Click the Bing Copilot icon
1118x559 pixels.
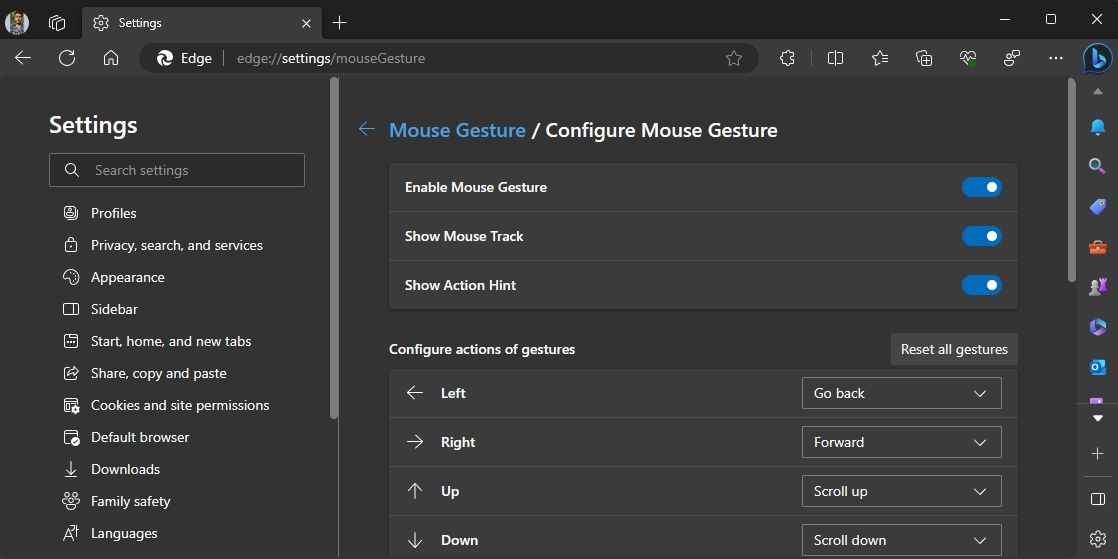[1097, 59]
